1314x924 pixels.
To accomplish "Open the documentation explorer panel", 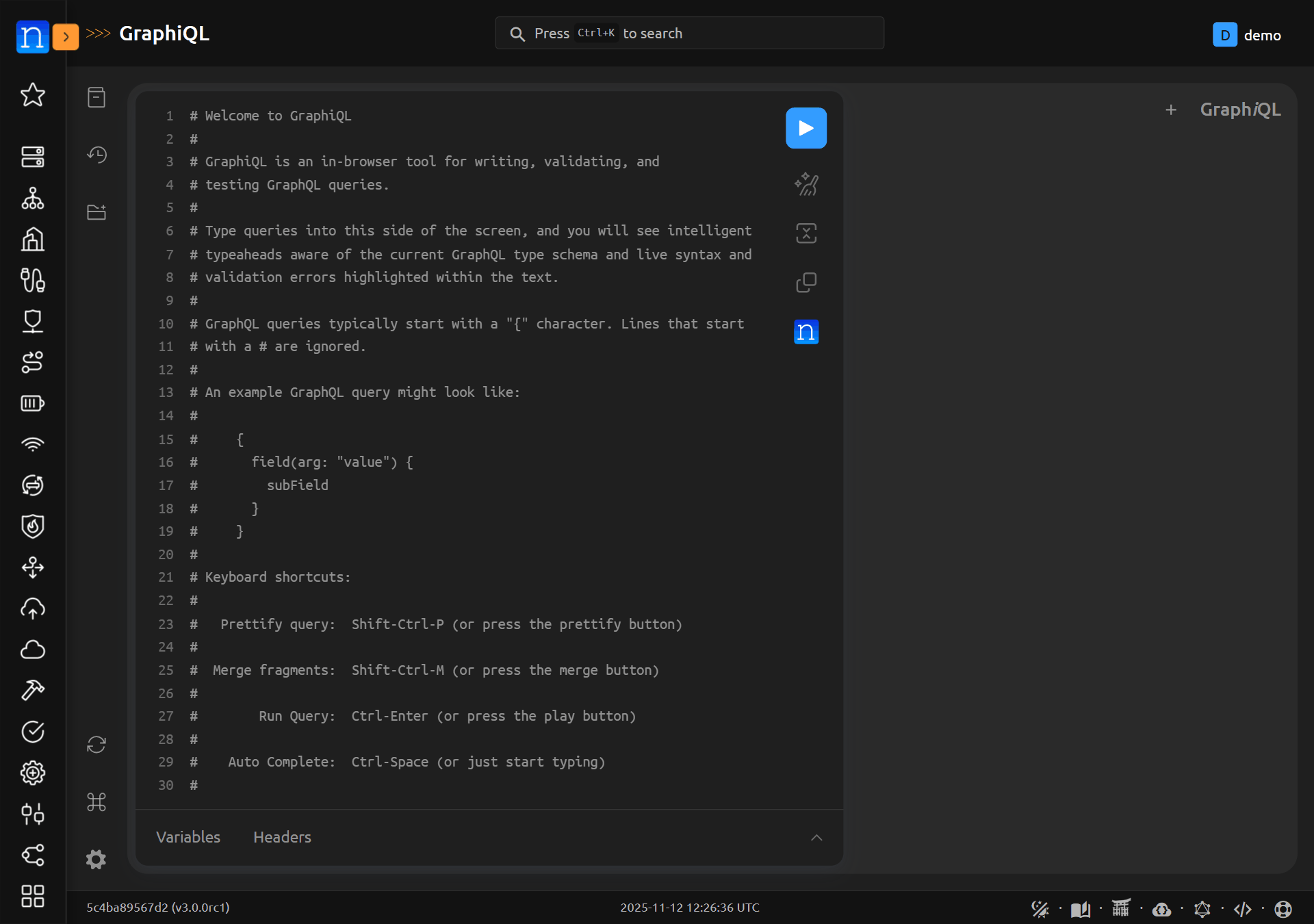I will [x=96, y=97].
